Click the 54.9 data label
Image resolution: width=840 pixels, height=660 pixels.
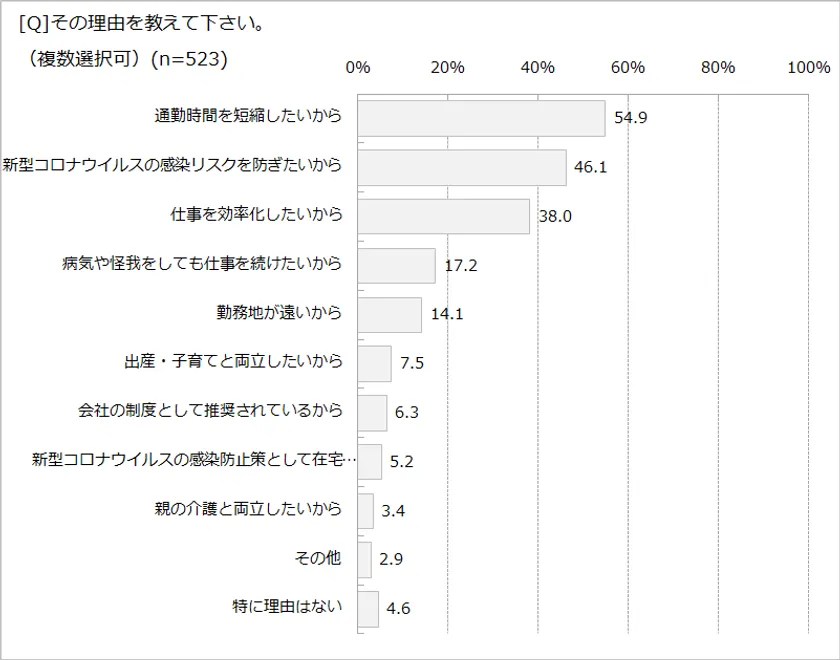[x=631, y=118]
